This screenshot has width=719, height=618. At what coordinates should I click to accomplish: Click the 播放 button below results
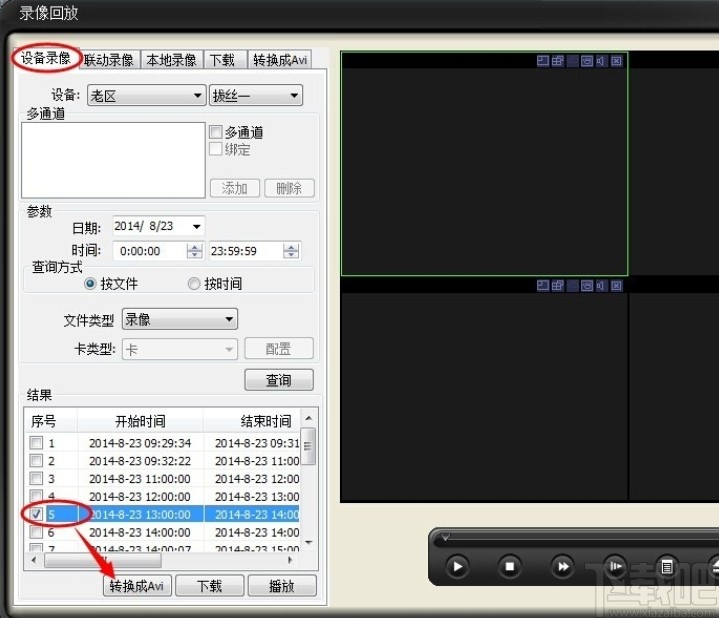pos(282,586)
